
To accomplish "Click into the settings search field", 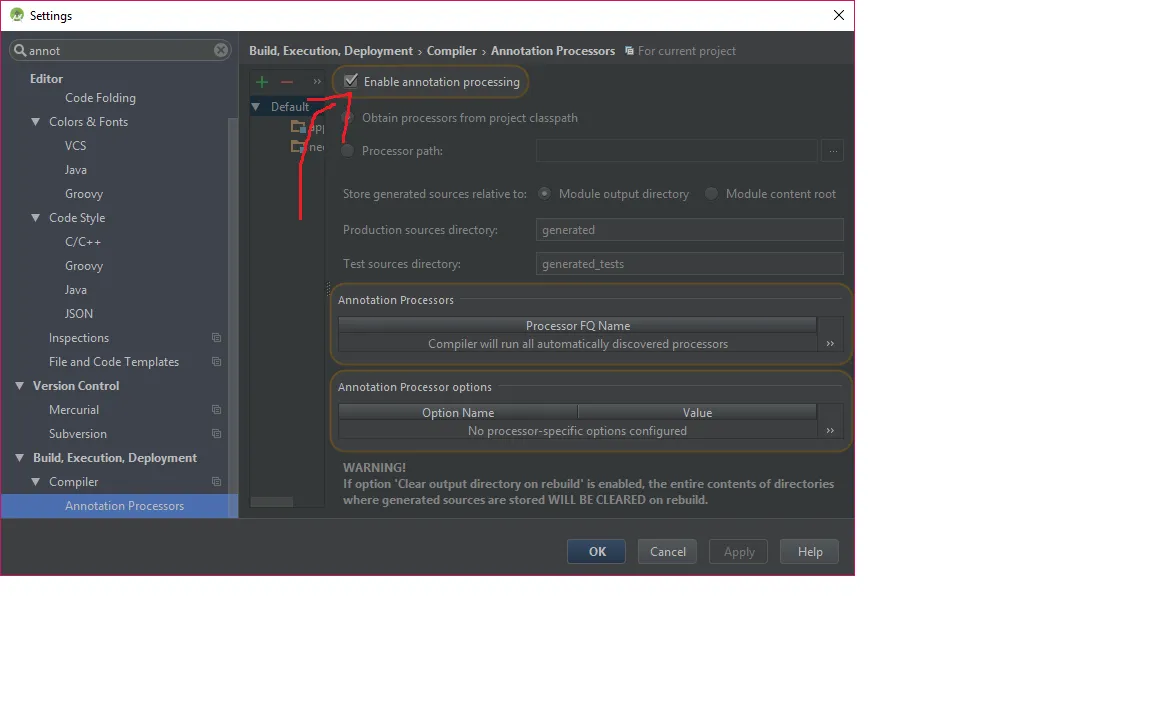I will tap(120, 50).
